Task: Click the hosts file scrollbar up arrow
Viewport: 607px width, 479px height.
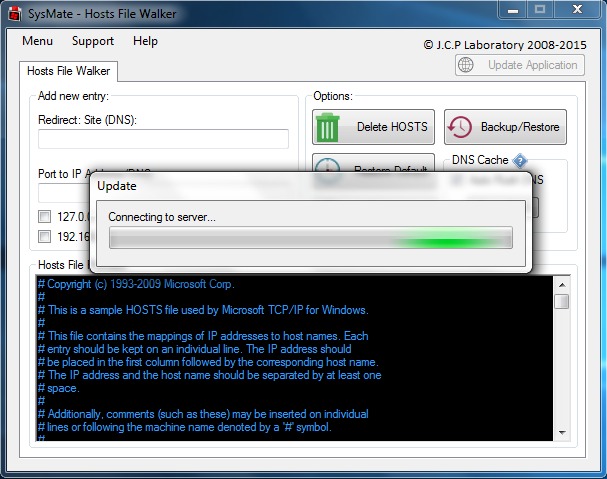Action: tap(562, 284)
